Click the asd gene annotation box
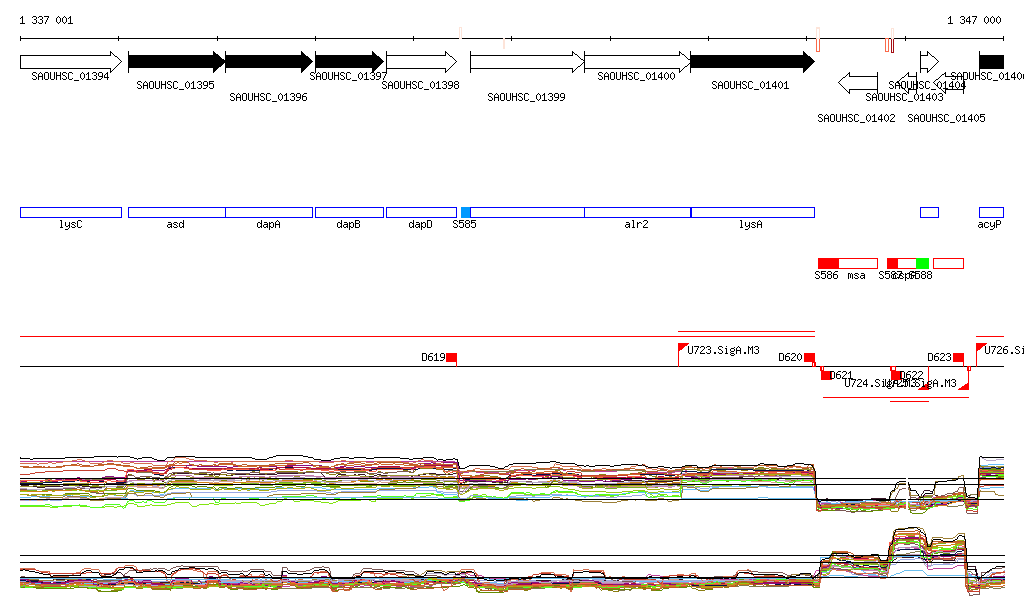 click(x=176, y=212)
